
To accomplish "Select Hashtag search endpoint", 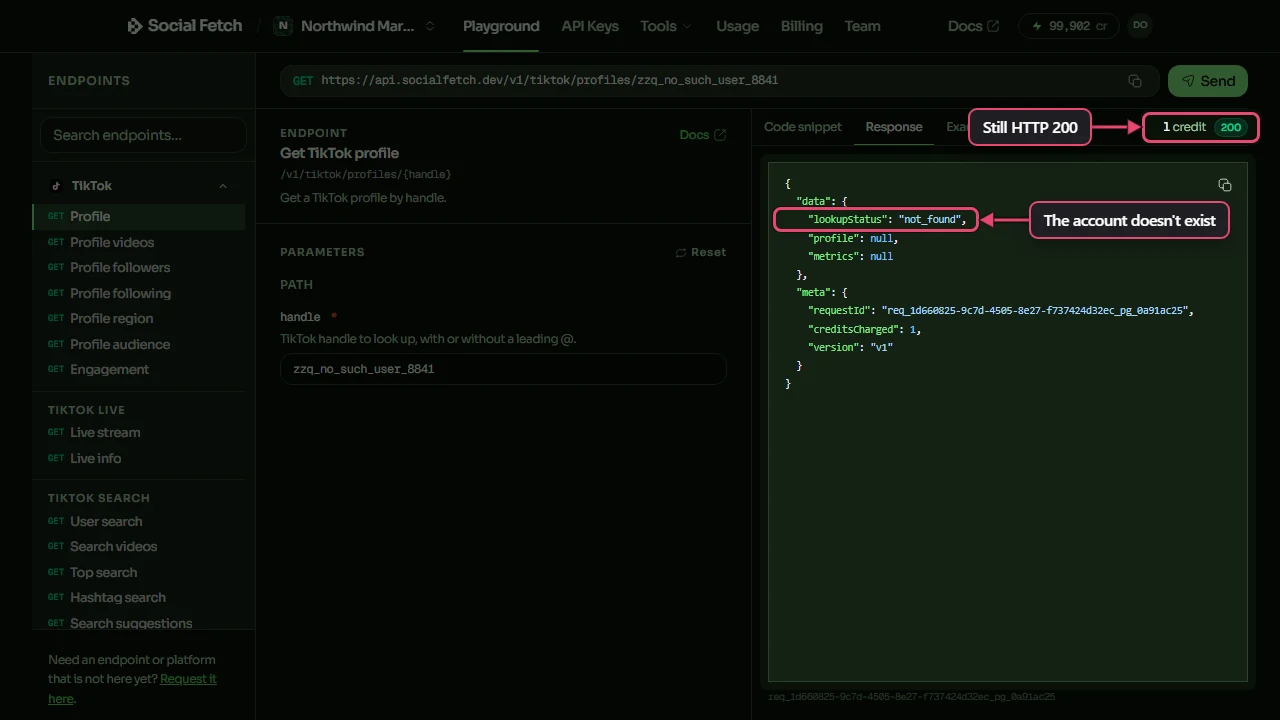I will coord(140,597).
